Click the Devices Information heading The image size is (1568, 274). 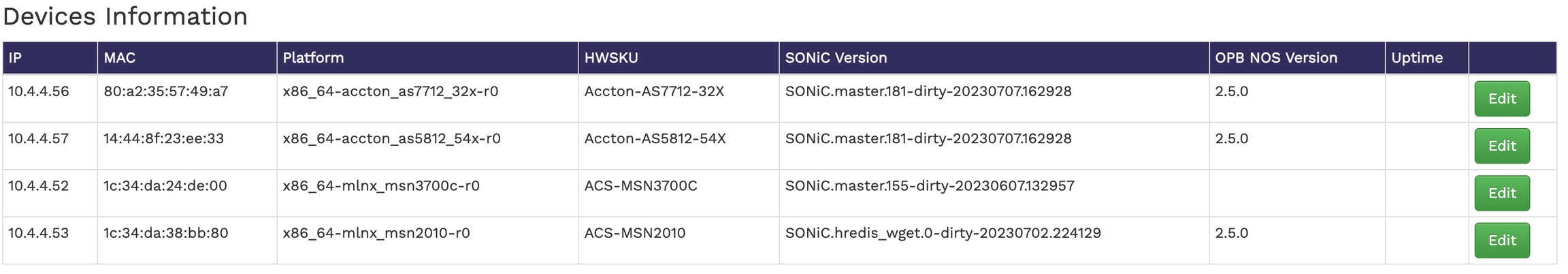point(125,16)
